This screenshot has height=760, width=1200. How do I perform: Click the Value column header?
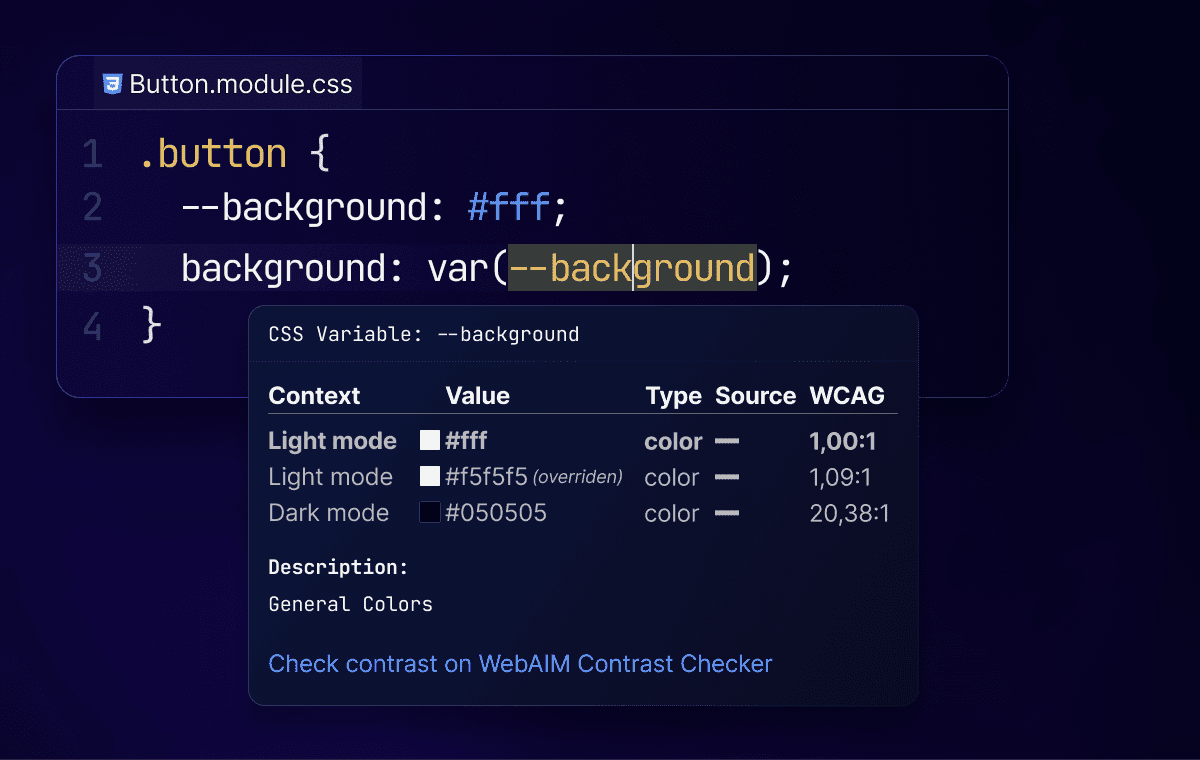click(477, 396)
